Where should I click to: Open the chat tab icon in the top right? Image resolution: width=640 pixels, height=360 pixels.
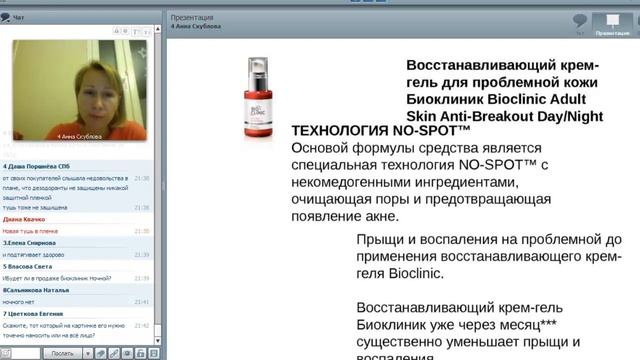tap(580, 21)
